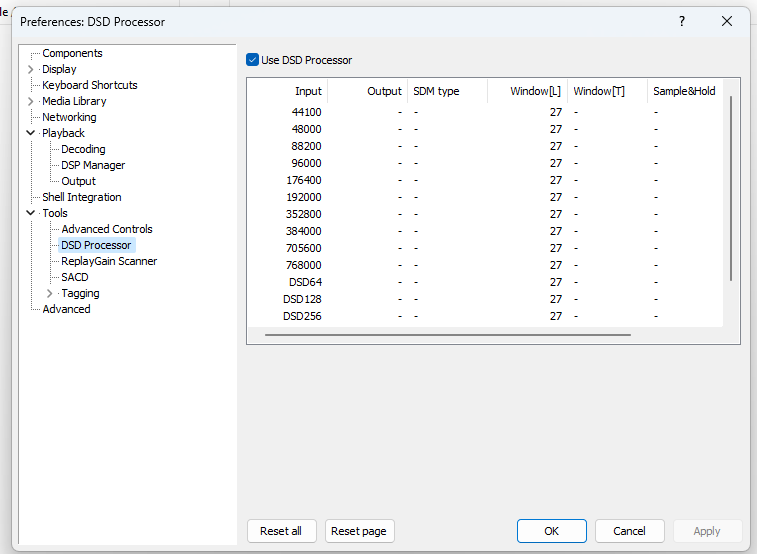
Task: Expand the Tagging tree node
Action: tap(50, 294)
